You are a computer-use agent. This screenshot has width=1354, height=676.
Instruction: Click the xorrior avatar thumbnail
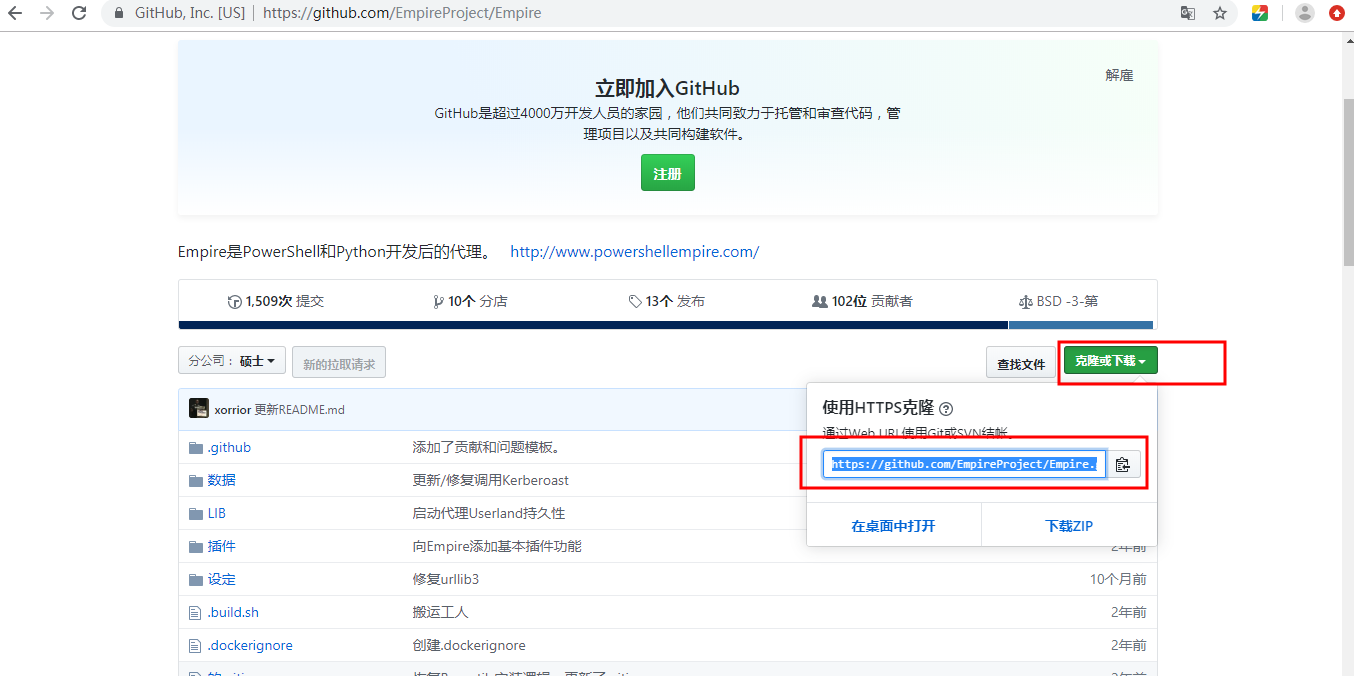point(199,408)
